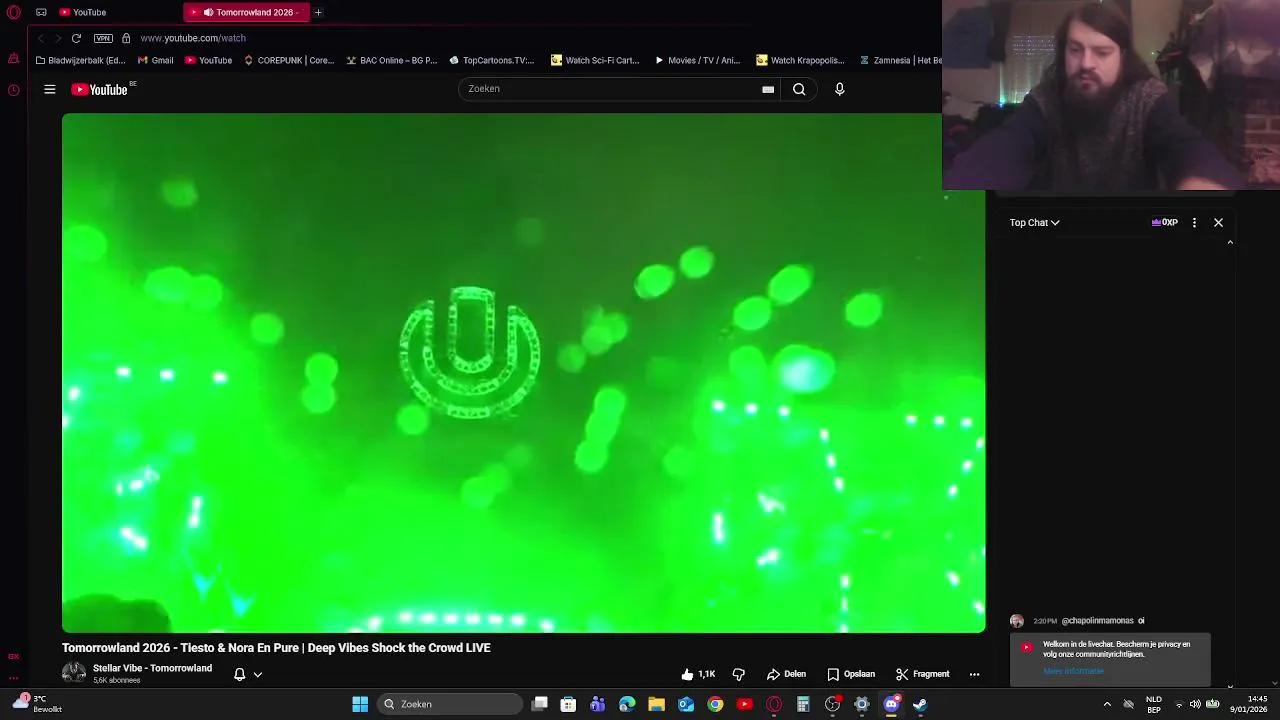The image size is (1280, 720).
Task: Open the Stellar Vibe channel avatar
Action: pyautogui.click(x=74, y=673)
